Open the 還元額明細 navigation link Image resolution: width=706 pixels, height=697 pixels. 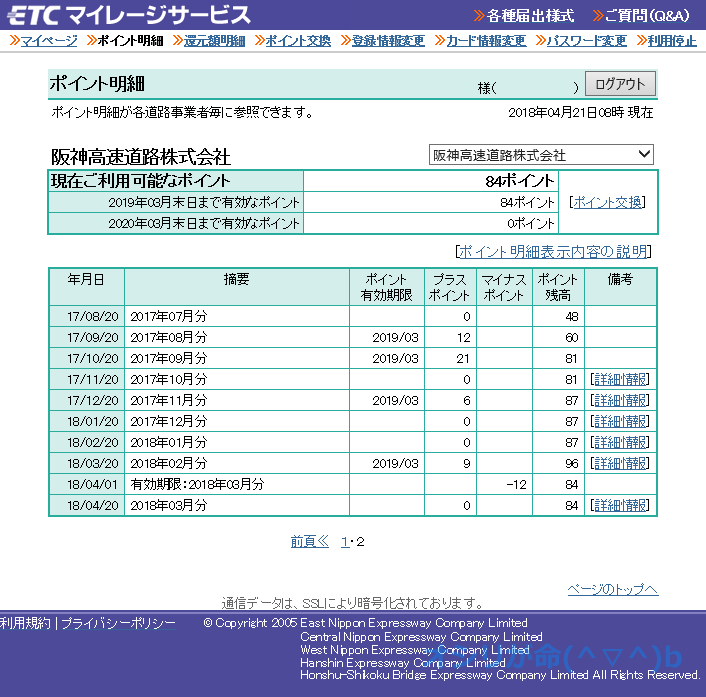tap(214, 41)
